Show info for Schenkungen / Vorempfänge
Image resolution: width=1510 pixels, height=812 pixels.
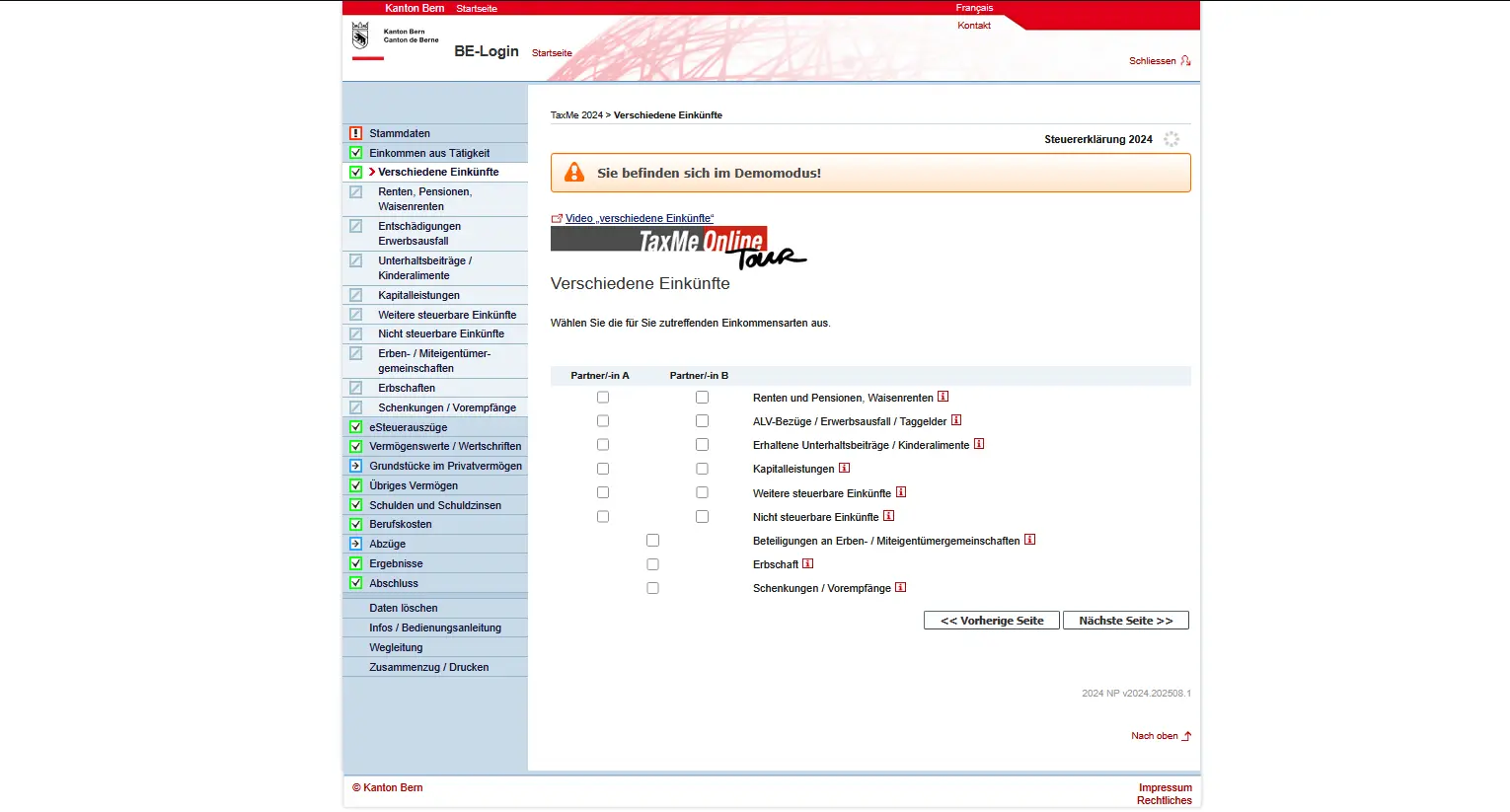(x=900, y=588)
